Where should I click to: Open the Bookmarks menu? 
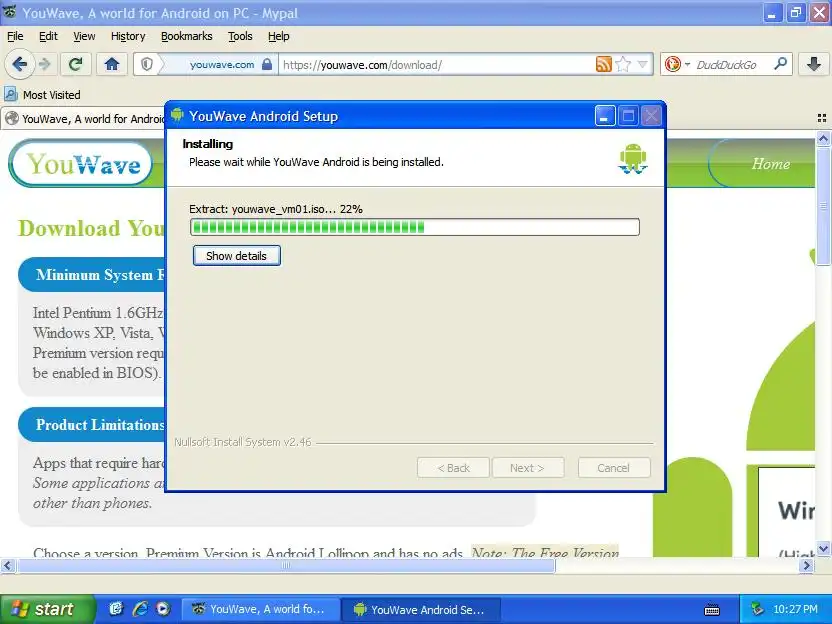pos(187,36)
